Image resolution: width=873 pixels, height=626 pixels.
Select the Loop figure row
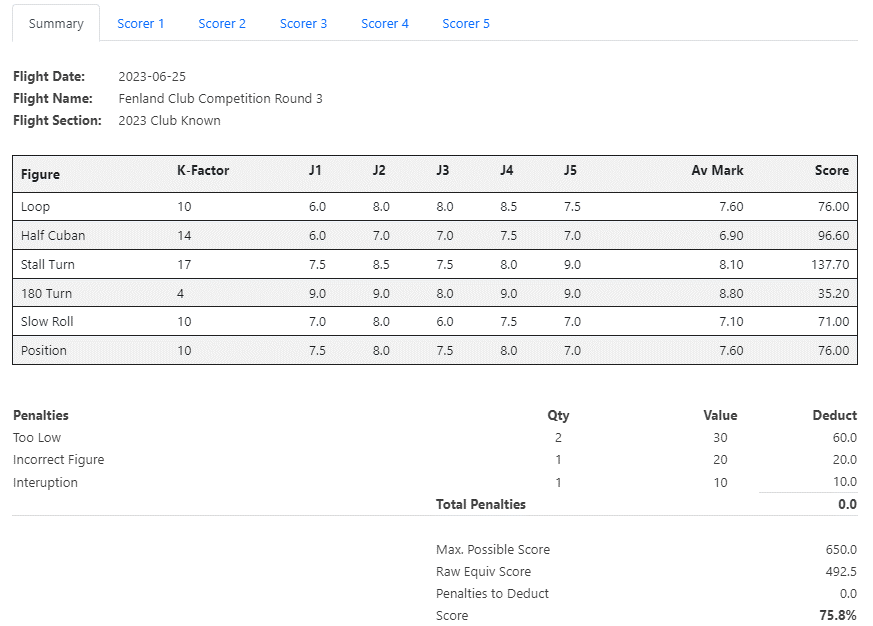[36, 207]
